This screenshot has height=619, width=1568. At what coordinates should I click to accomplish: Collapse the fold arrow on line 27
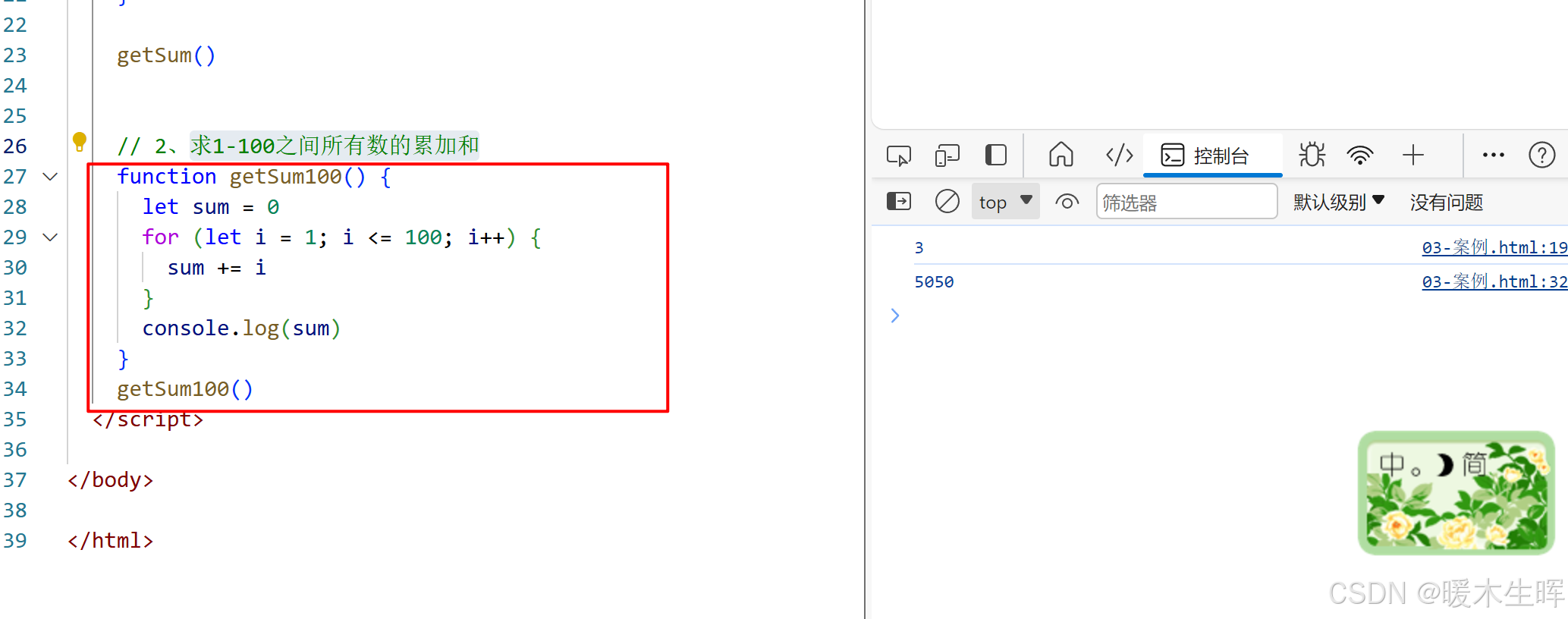click(x=50, y=177)
